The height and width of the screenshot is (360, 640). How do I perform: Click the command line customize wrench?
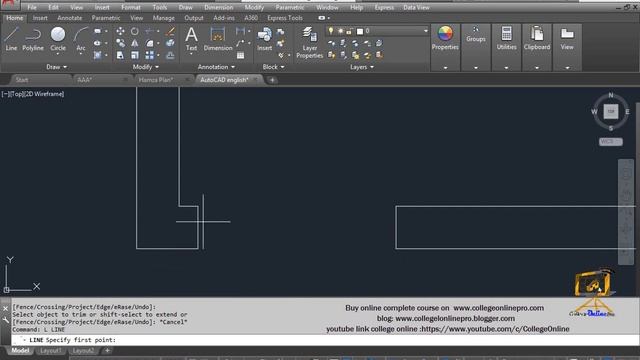click(x=6, y=320)
